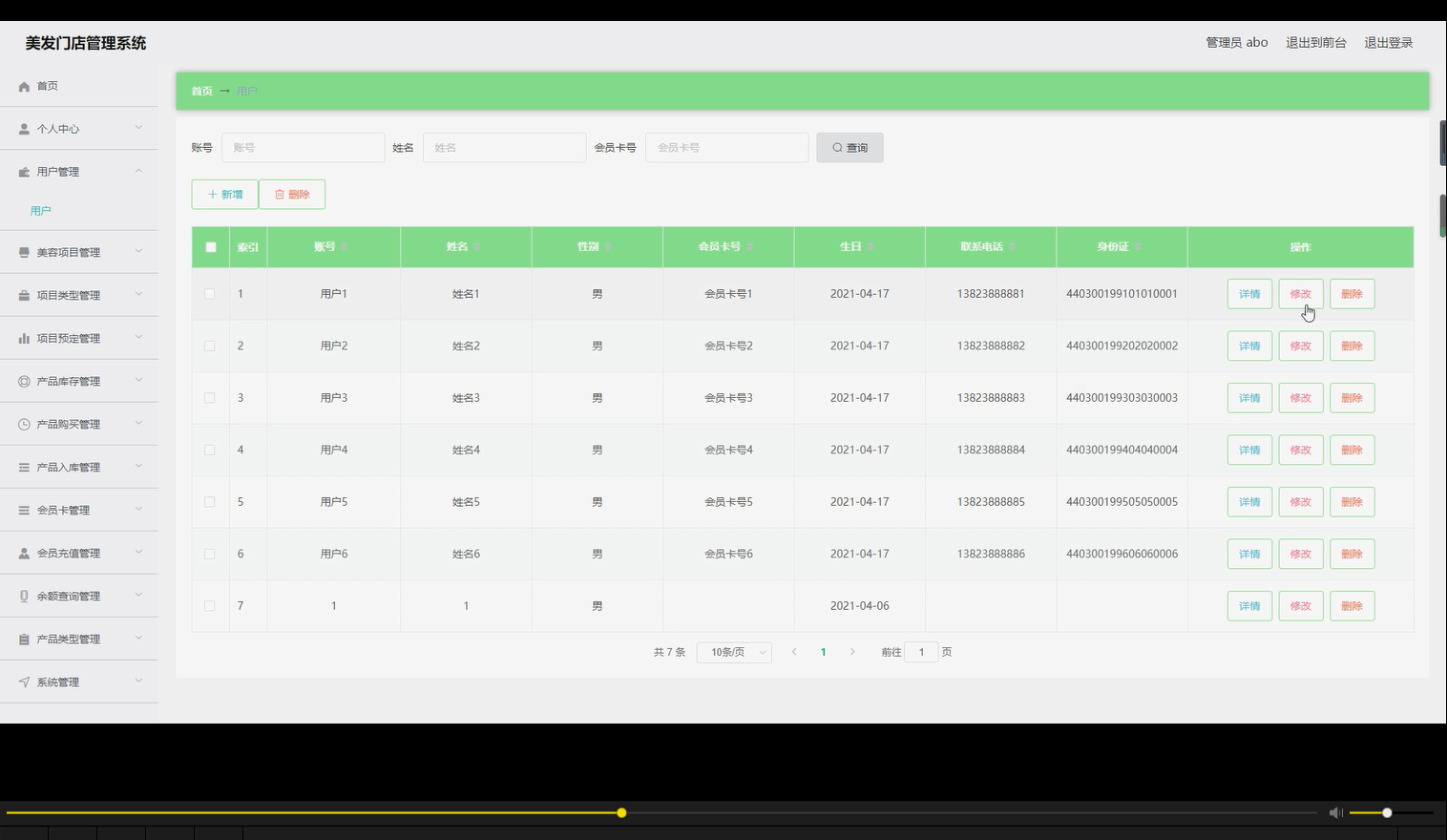1447x840 pixels.
Task: Click the 用户管理 sidebar icon
Action: click(x=24, y=172)
